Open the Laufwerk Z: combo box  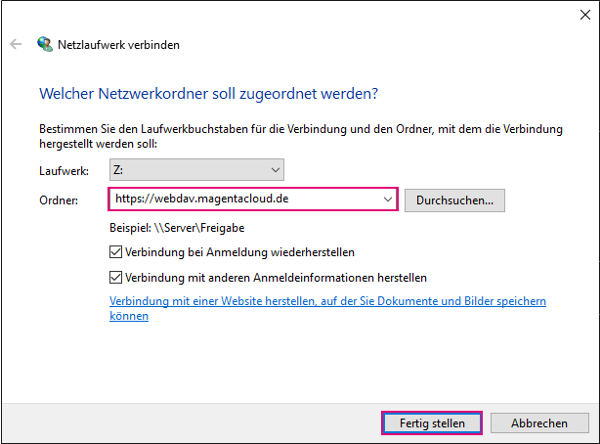point(197,170)
